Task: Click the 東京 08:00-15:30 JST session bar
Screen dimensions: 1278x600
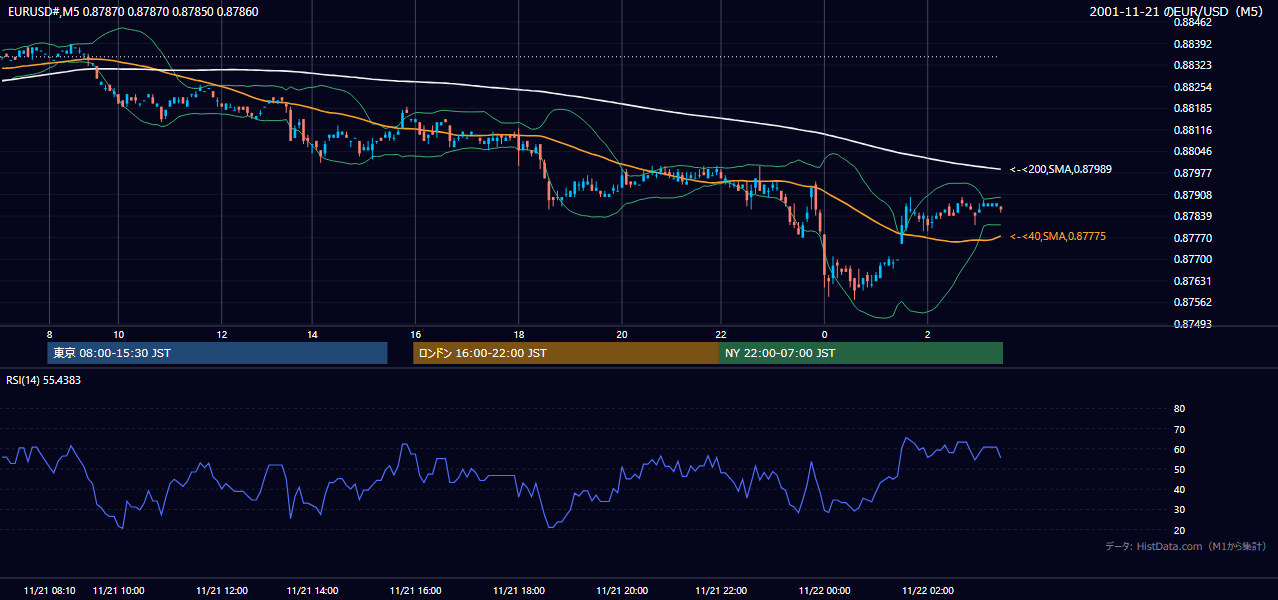Action: pyautogui.click(x=217, y=353)
